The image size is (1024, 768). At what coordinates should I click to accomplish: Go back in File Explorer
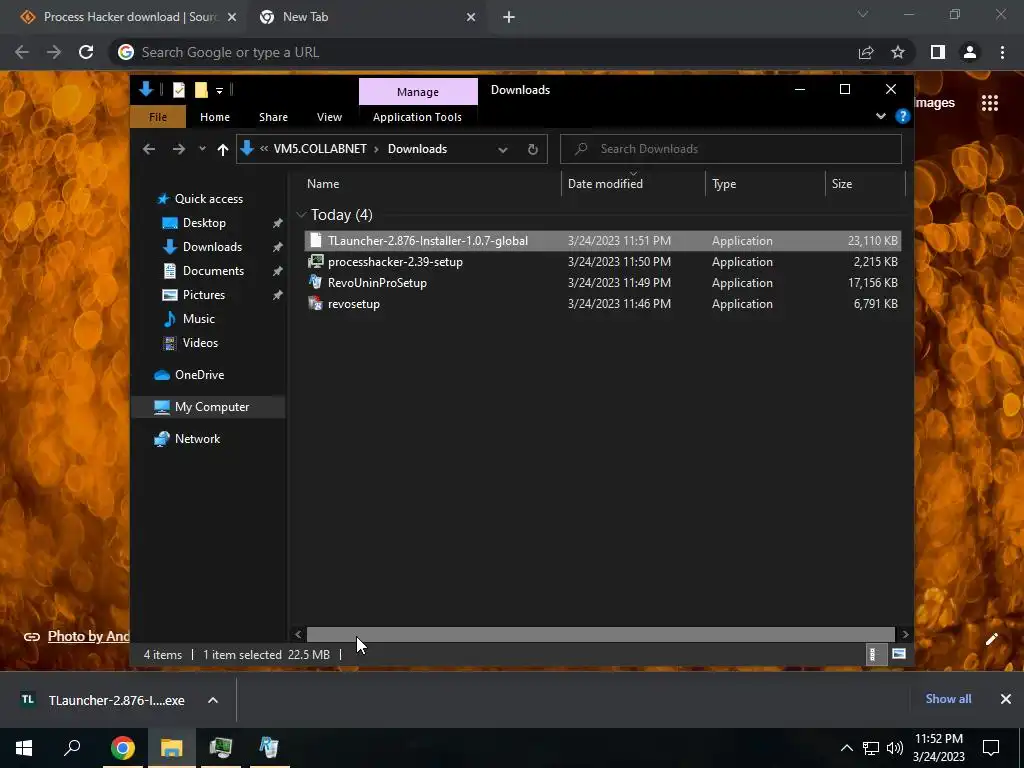coord(149,149)
